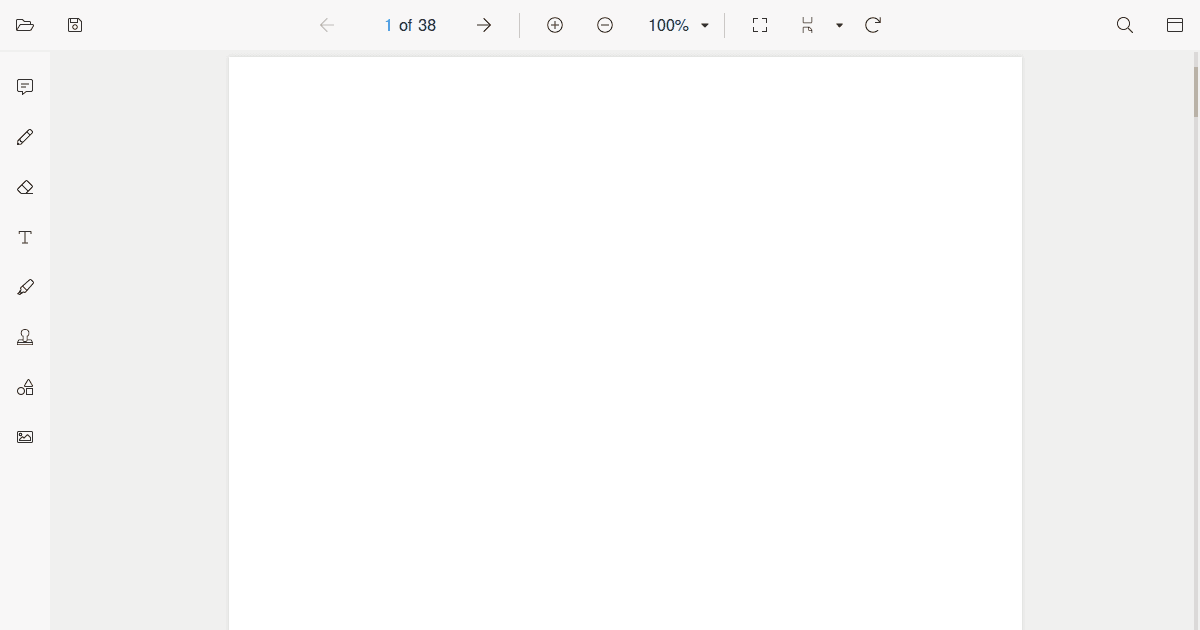Image resolution: width=1200 pixels, height=630 pixels.
Task: Select the comment annotation tool
Action: [x=24, y=87]
